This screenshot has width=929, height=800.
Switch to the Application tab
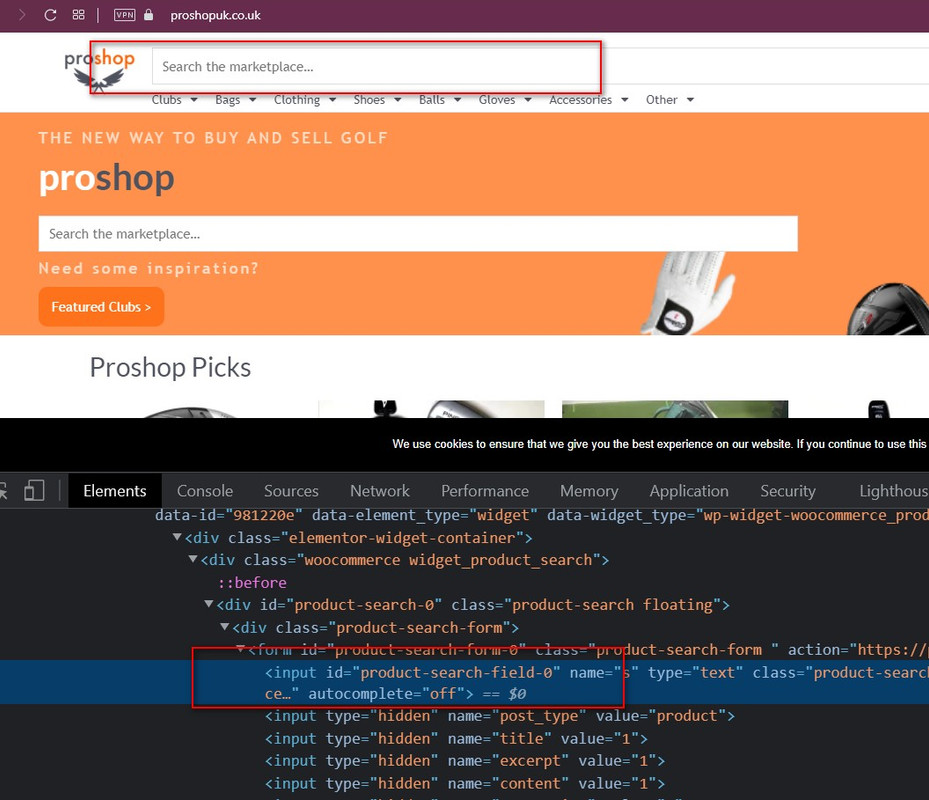pos(689,491)
